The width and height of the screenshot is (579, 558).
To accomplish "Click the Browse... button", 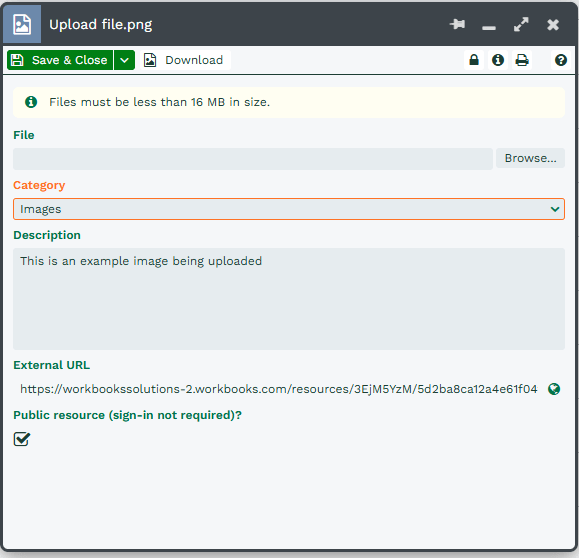I will pyautogui.click(x=530, y=158).
